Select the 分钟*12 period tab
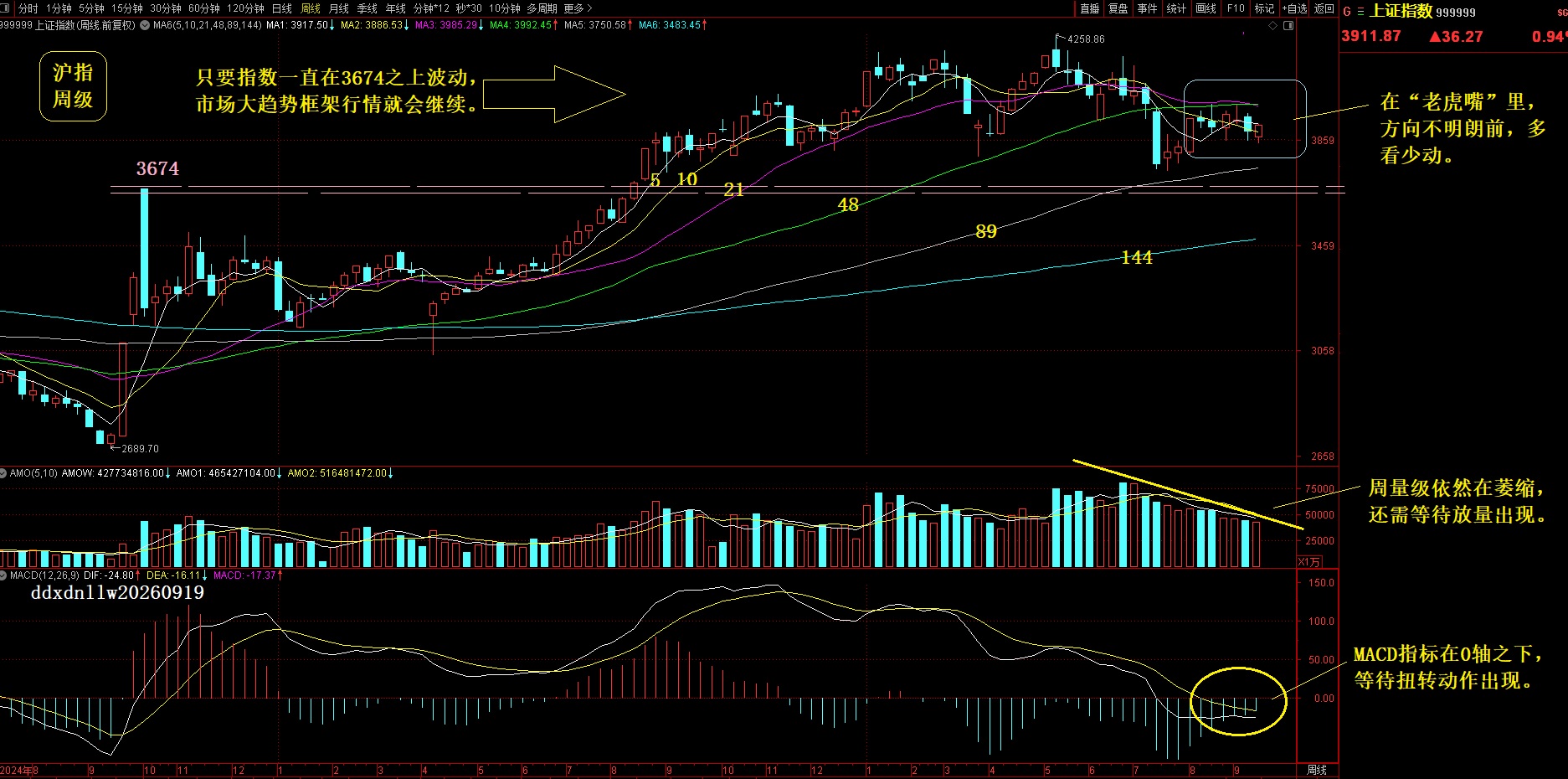The image size is (1568, 779). click(x=431, y=8)
